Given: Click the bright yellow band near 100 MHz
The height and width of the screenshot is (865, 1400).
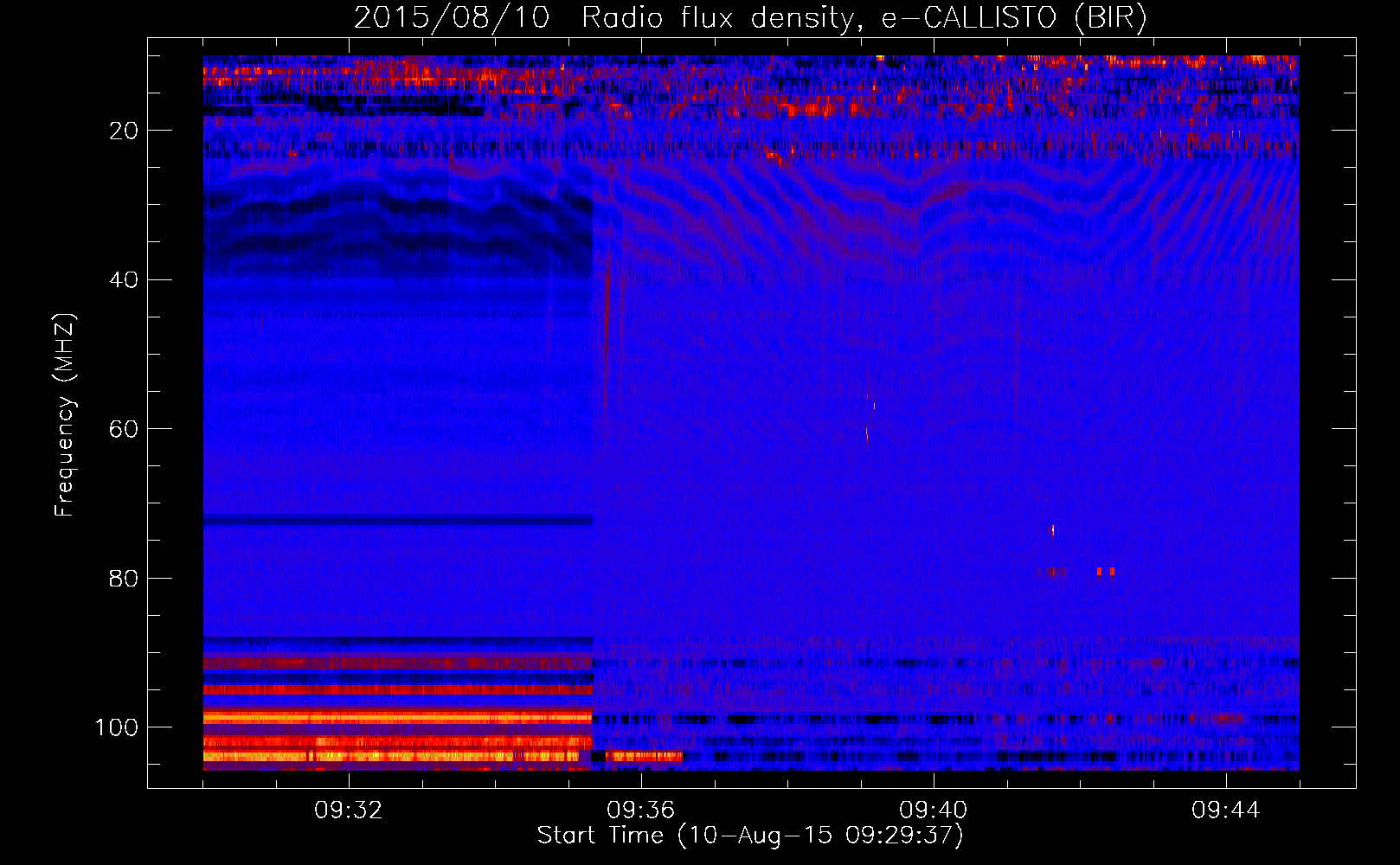Looking at the screenshot, I should 398,718.
